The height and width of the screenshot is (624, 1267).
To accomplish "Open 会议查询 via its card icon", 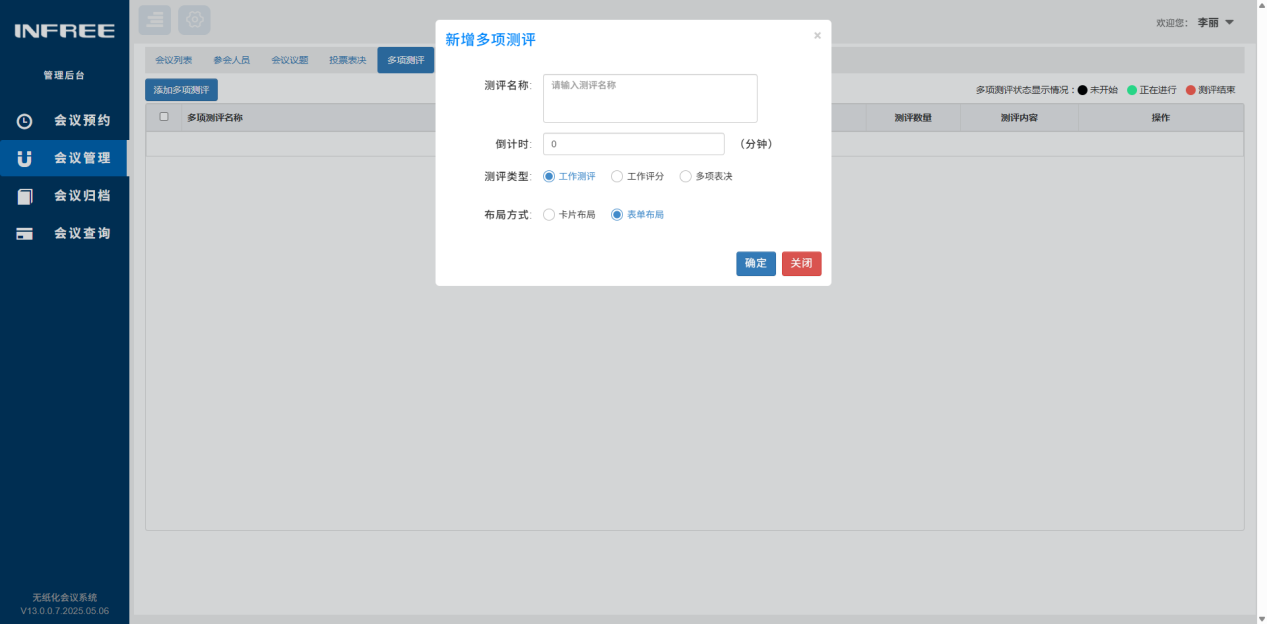I will [25, 234].
